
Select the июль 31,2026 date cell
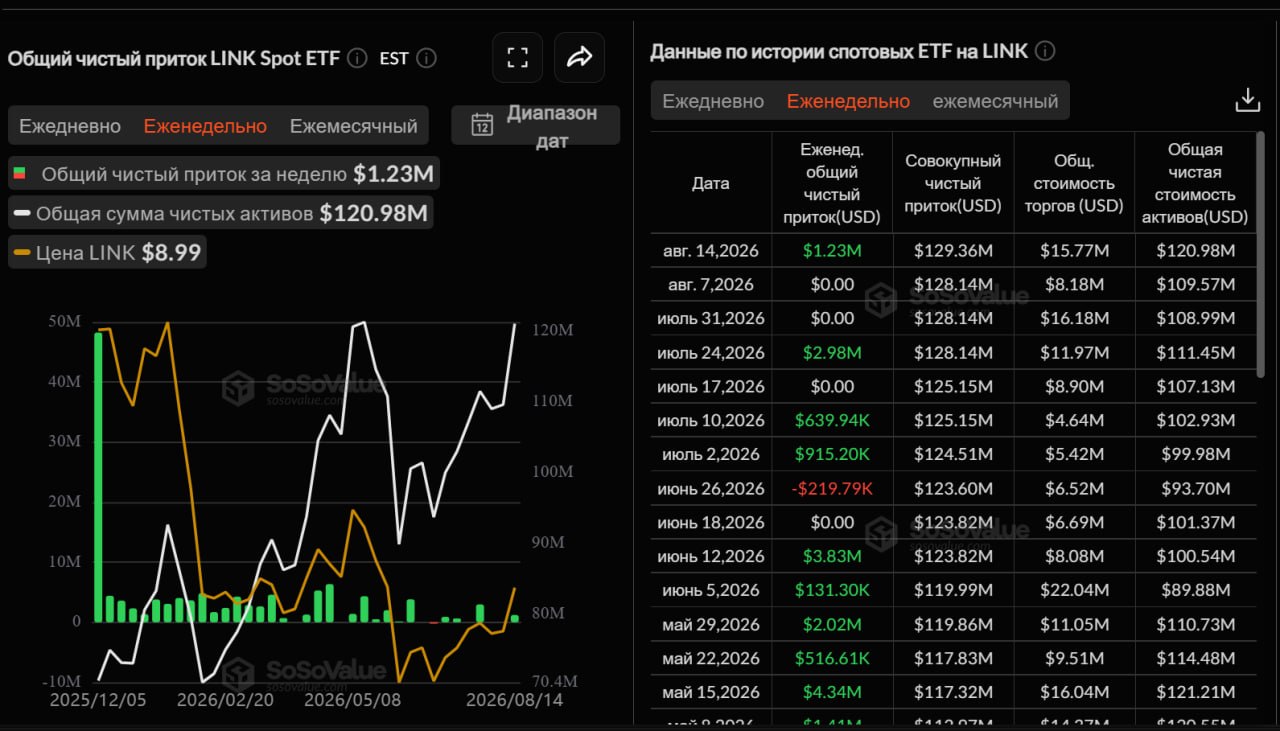[x=711, y=319]
